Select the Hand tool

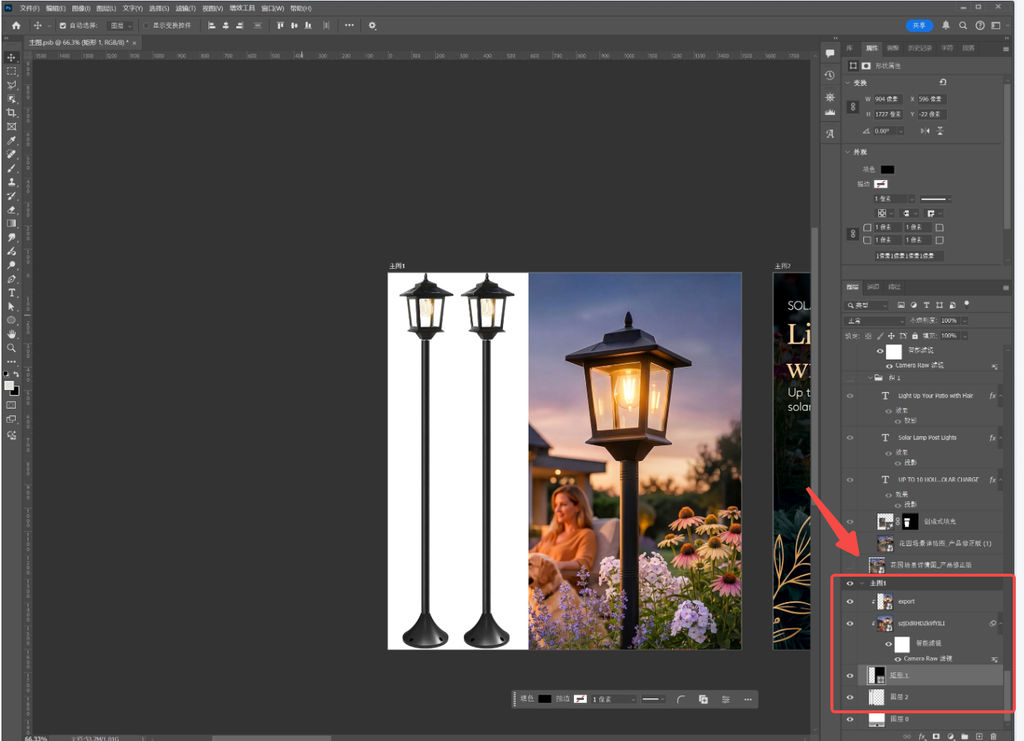coord(11,334)
